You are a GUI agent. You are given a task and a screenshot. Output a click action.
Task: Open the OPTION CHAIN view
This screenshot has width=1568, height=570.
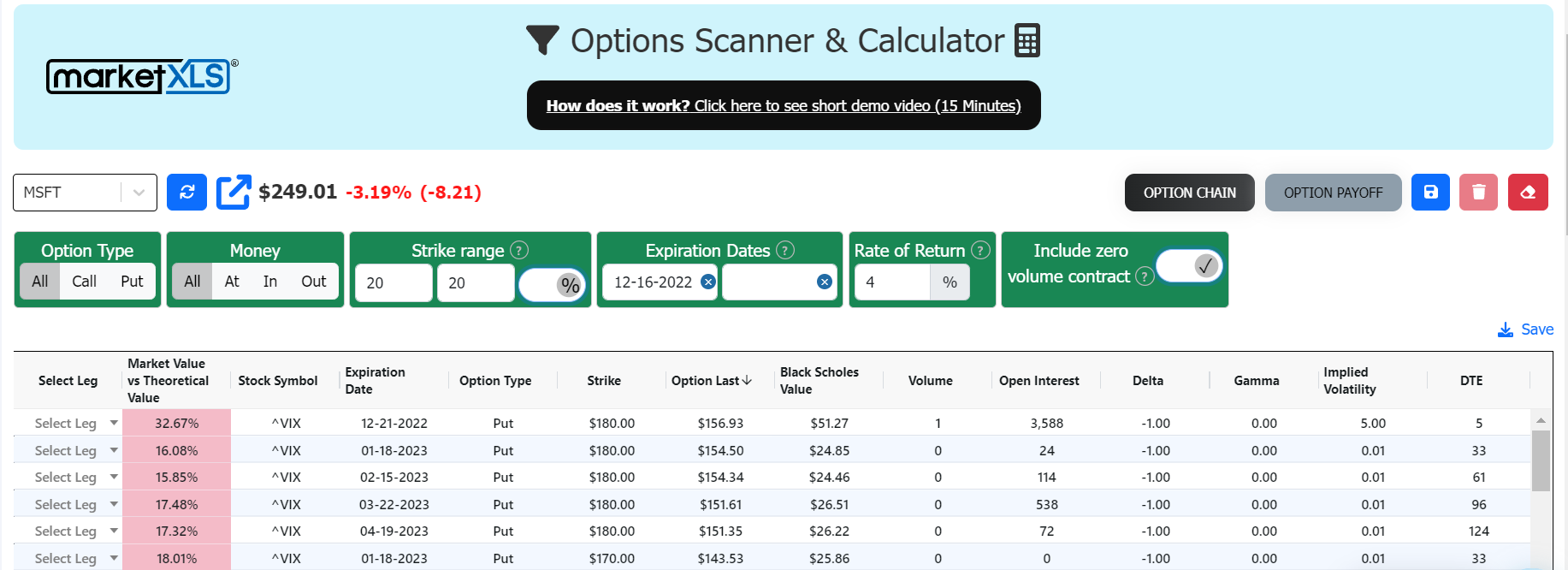[1189, 193]
